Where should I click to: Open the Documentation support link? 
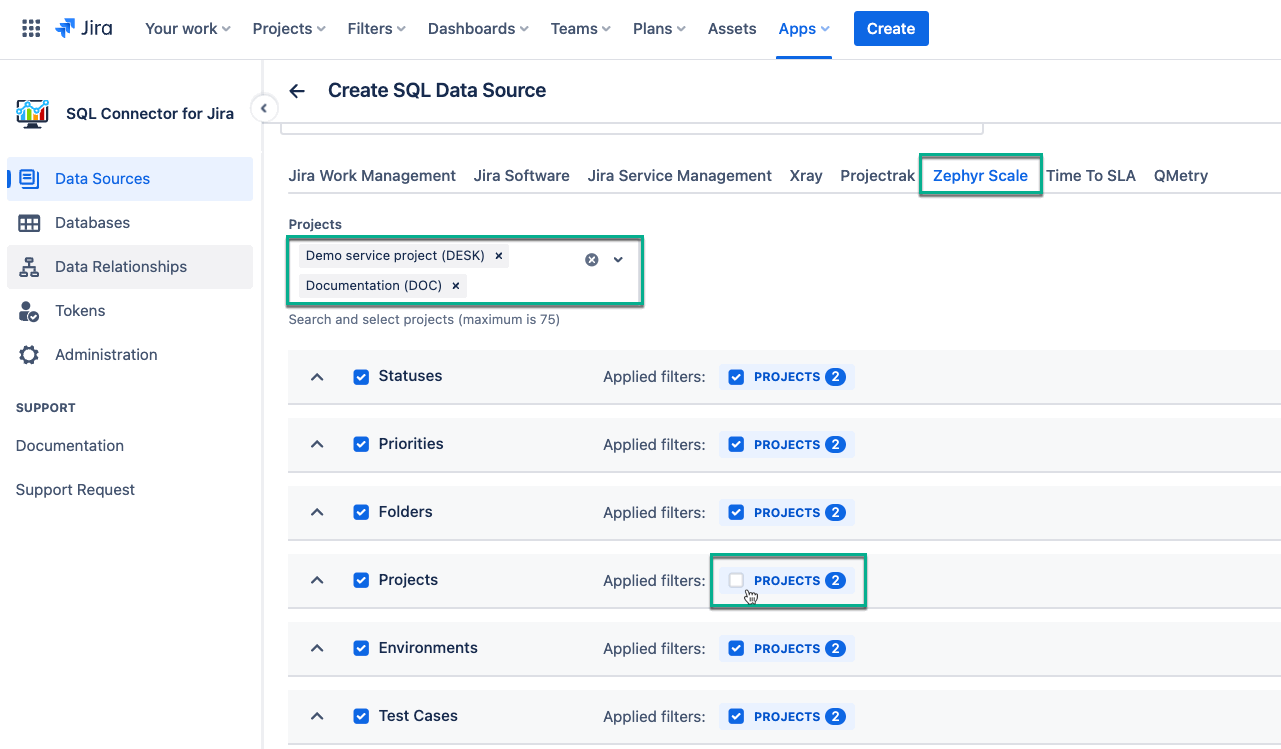tap(69, 445)
